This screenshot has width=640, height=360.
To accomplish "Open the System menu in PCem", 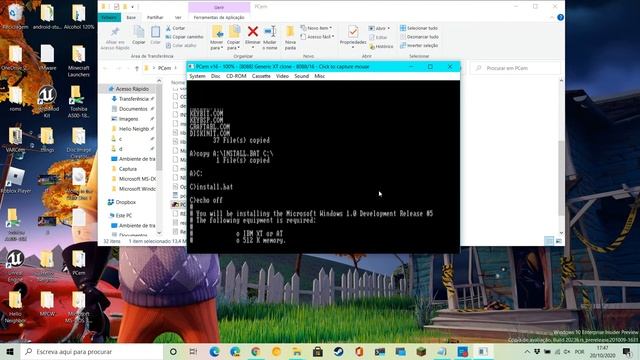I will click(x=197, y=76).
